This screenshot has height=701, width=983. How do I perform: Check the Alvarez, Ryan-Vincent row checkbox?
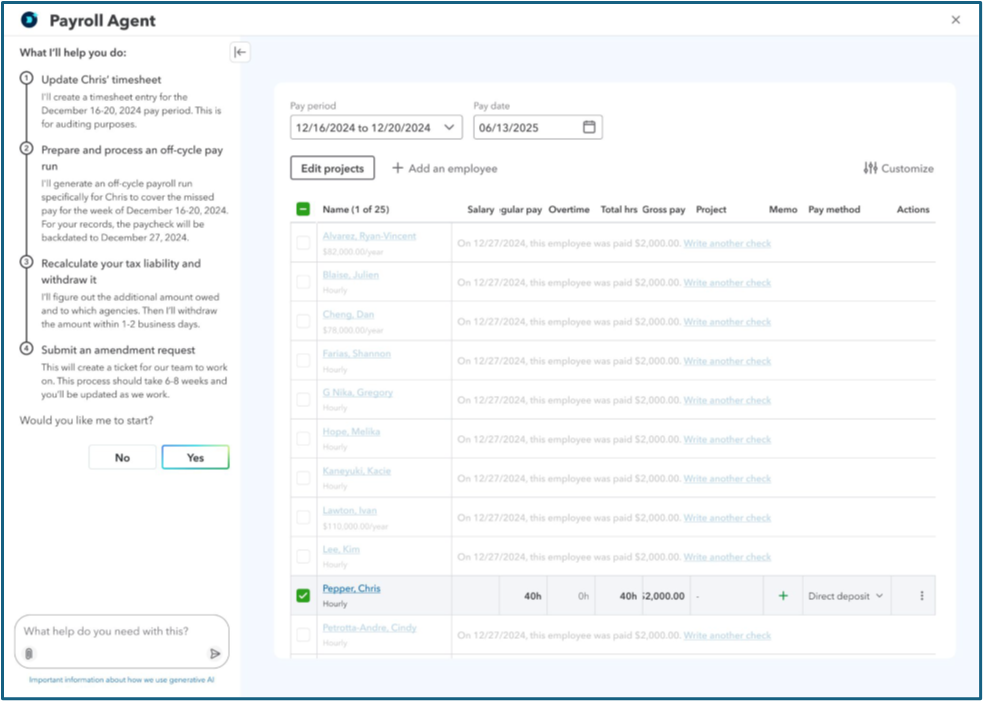tap(303, 243)
